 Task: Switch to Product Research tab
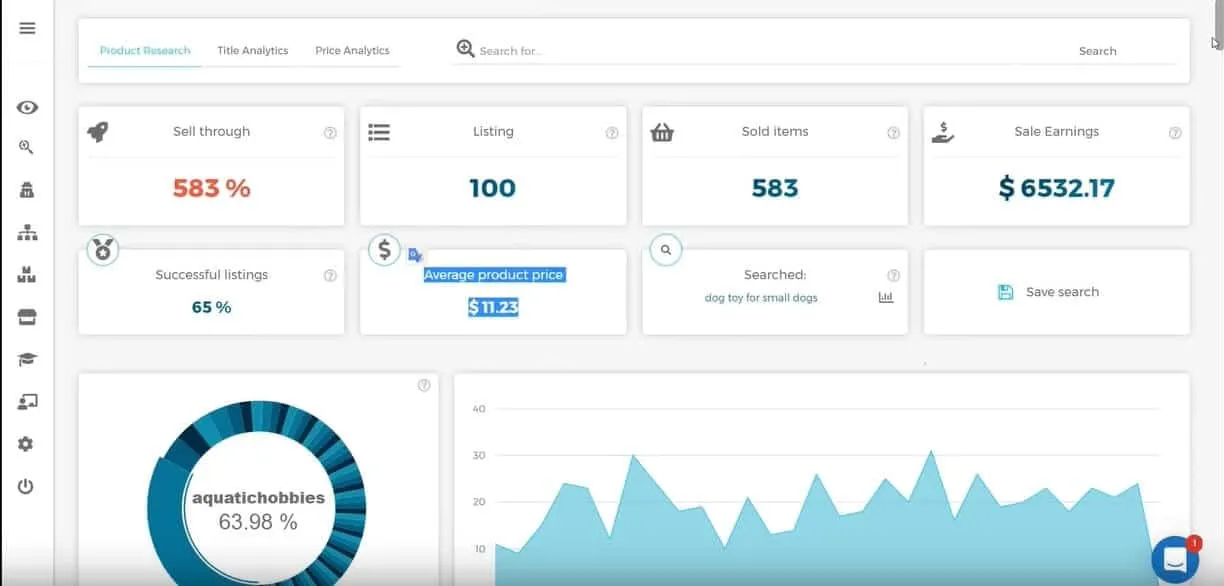145,51
